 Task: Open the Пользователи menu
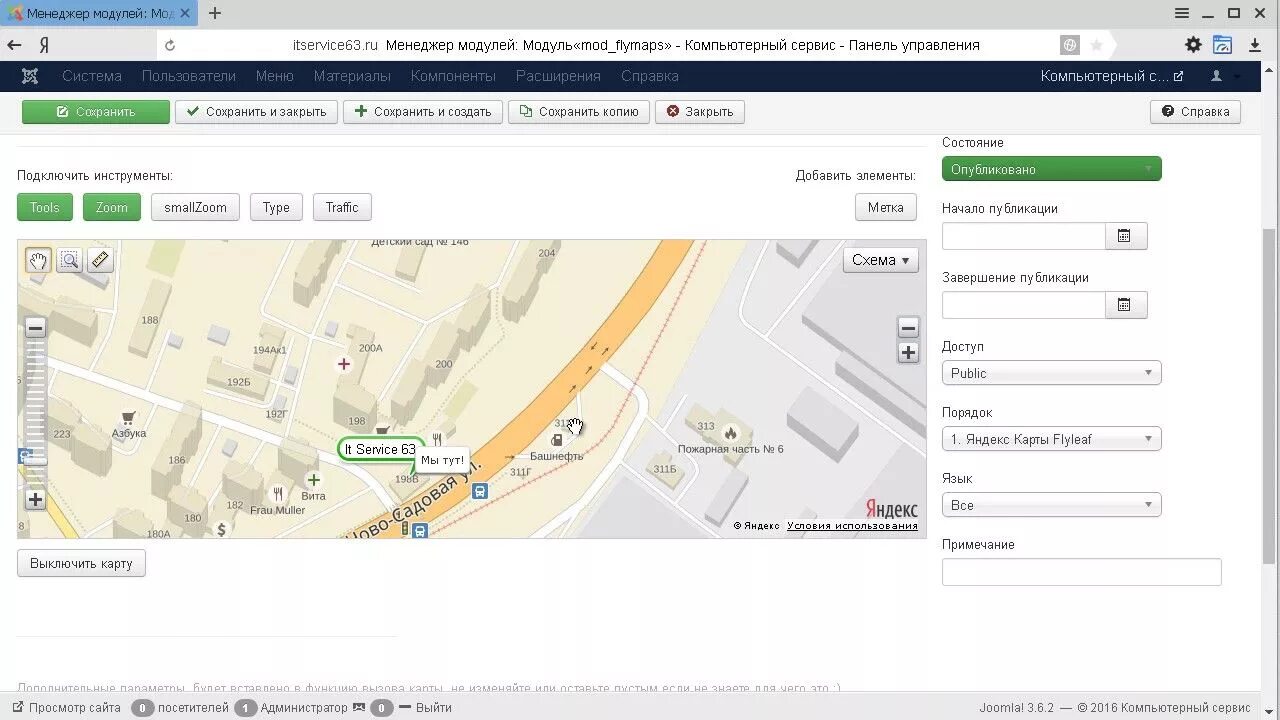click(x=189, y=76)
